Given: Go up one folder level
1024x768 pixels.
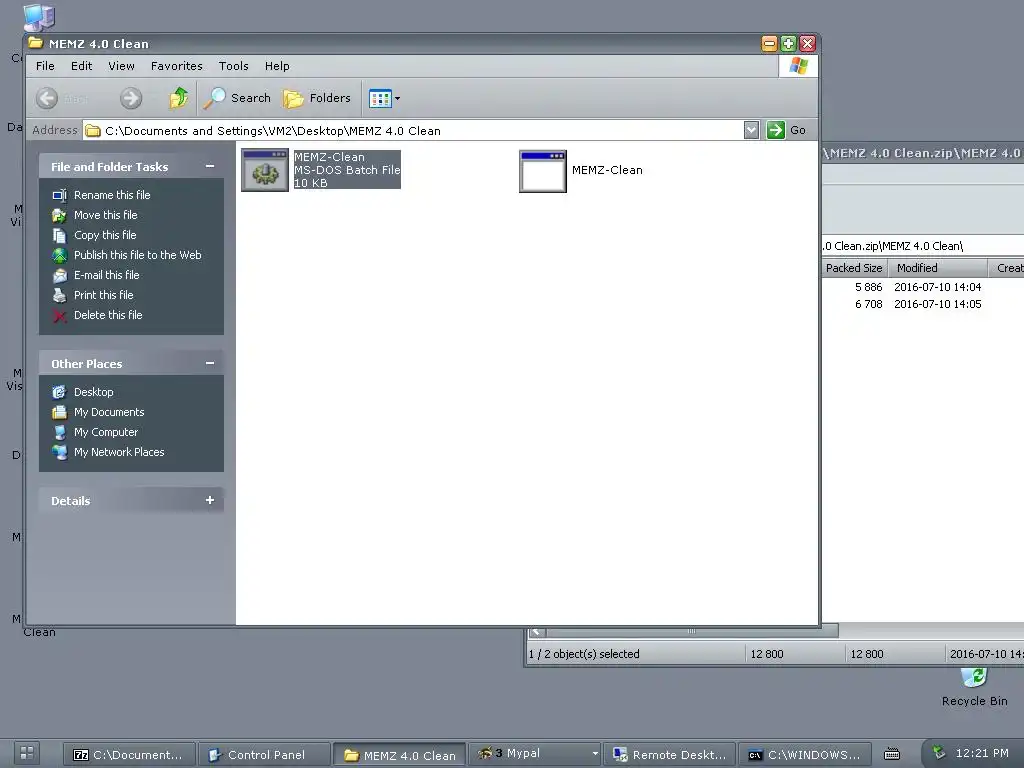Looking at the screenshot, I should click(x=178, y=98).
